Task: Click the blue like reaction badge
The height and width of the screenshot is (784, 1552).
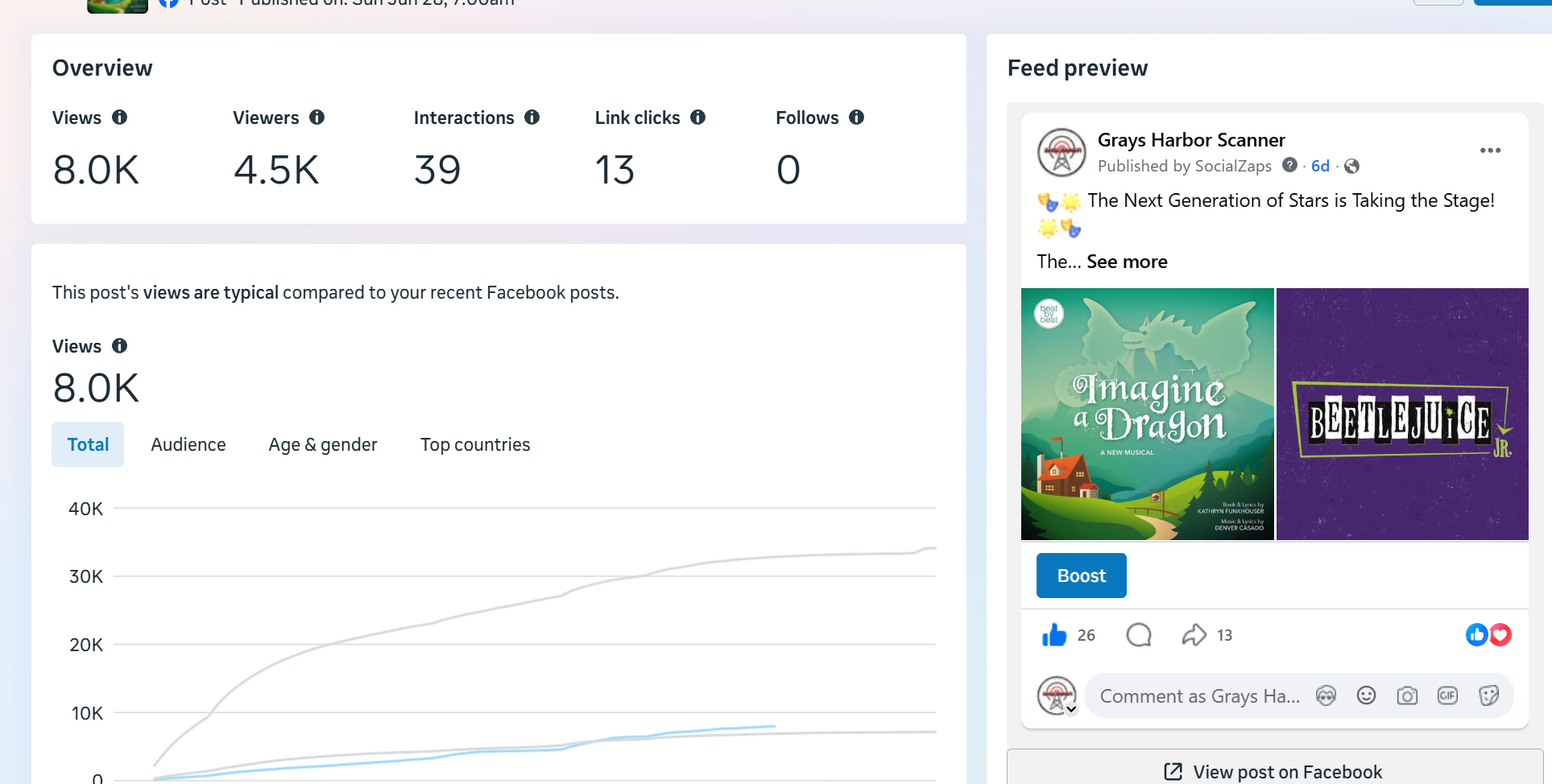Action: 1477,635
